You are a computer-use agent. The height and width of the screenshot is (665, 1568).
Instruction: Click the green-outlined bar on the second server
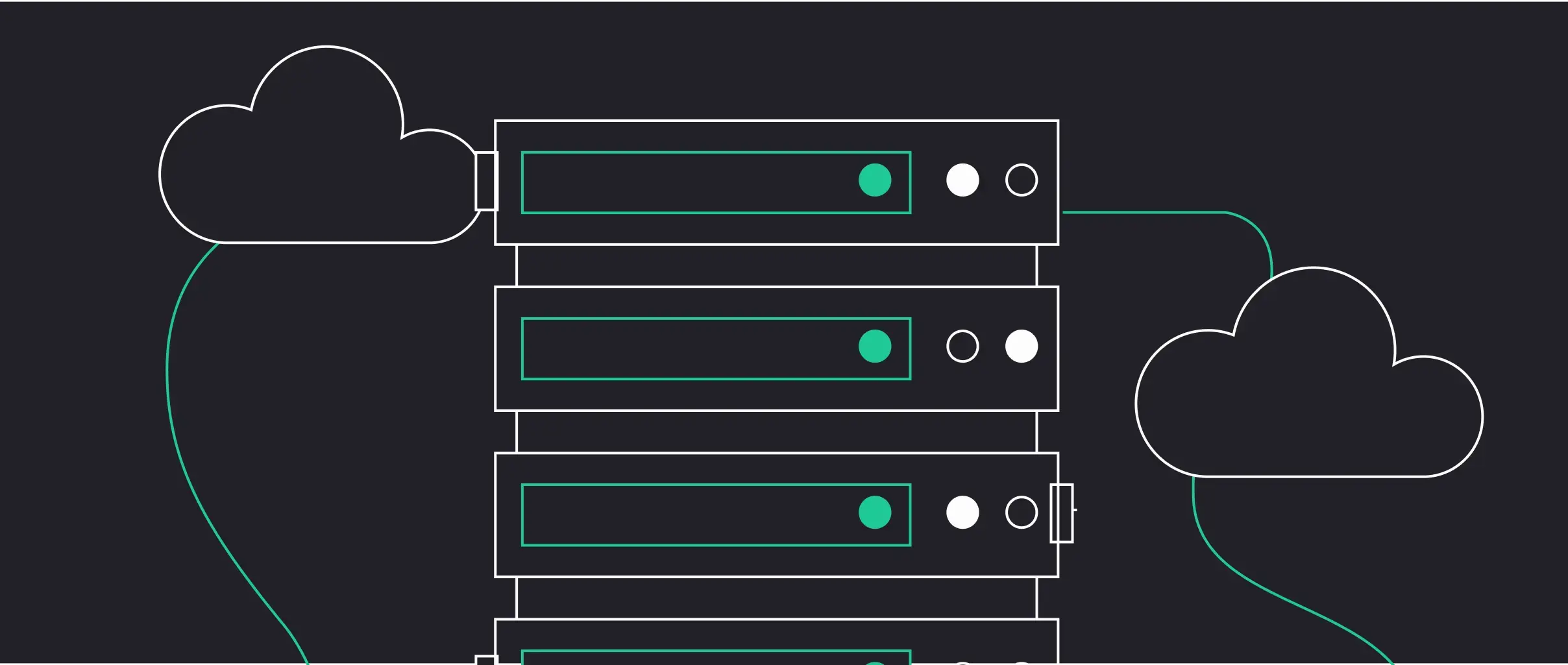688,348
